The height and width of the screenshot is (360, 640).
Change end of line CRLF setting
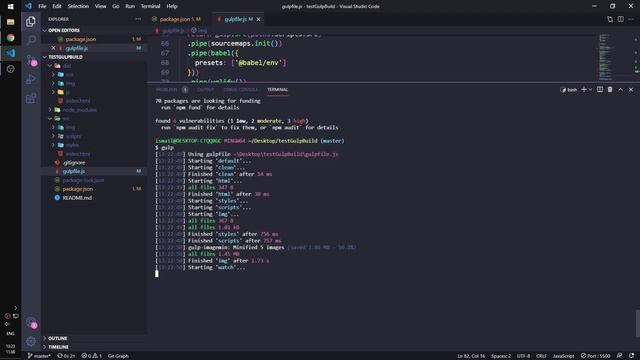point(541,356)
